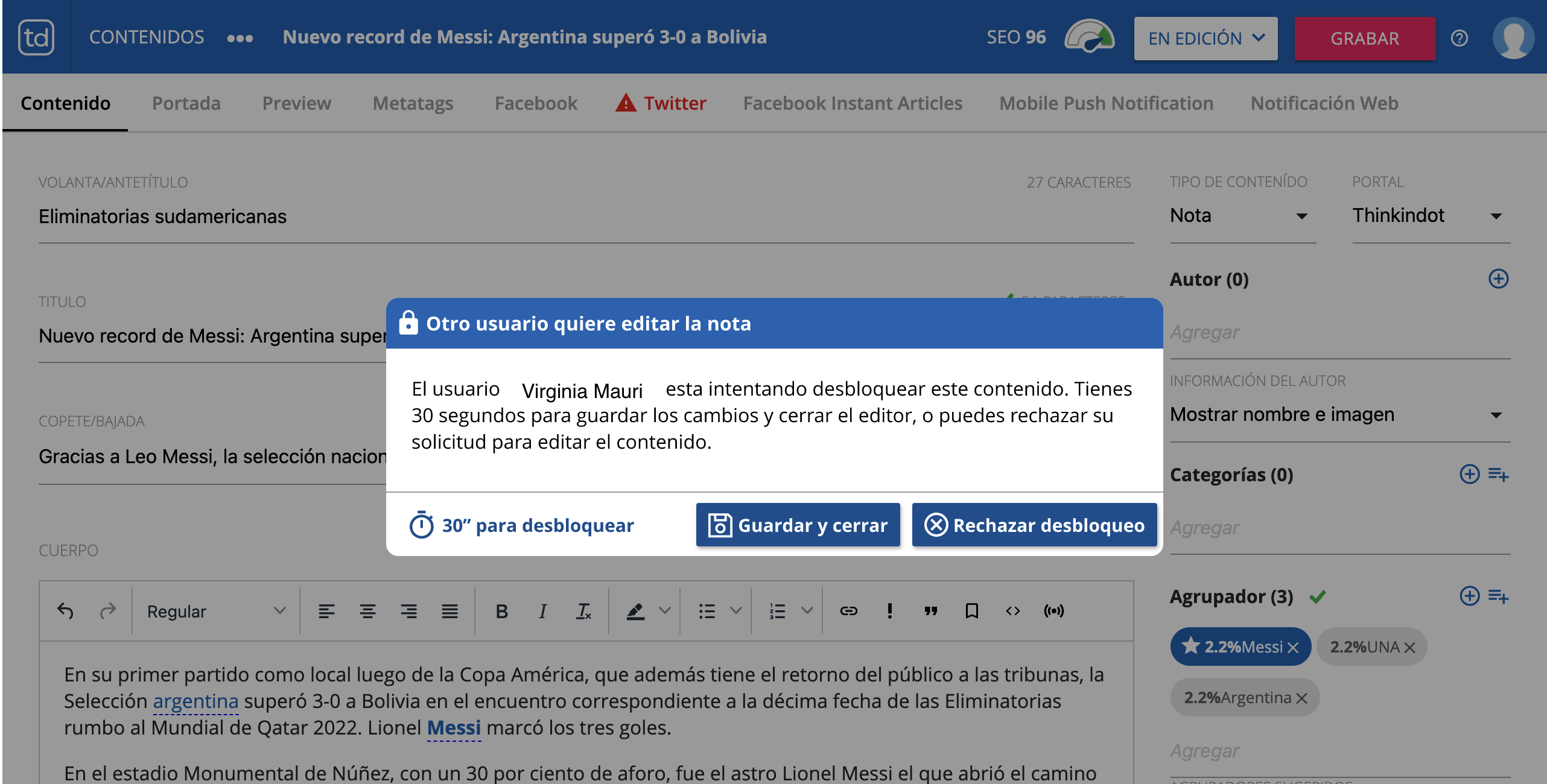The height and width of the screenshot is (784, 1547).
Task: Open the EN EDICIÓN status dropdown
Action: tap(1205, 38)
